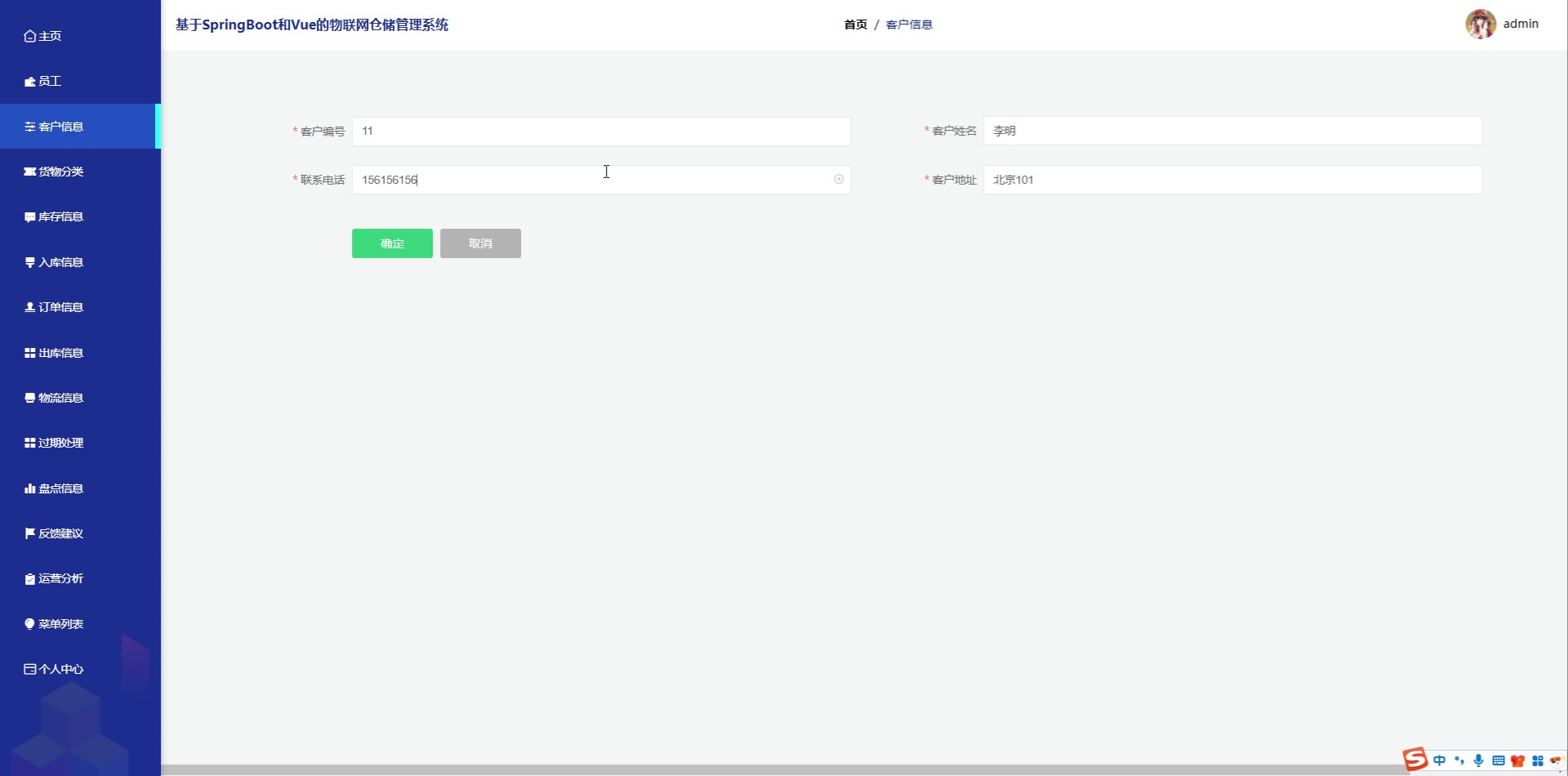Open the 客户信息 sidebar menu item
The width and height of the screenshot is (1568, 776).
tap(80, 127)
